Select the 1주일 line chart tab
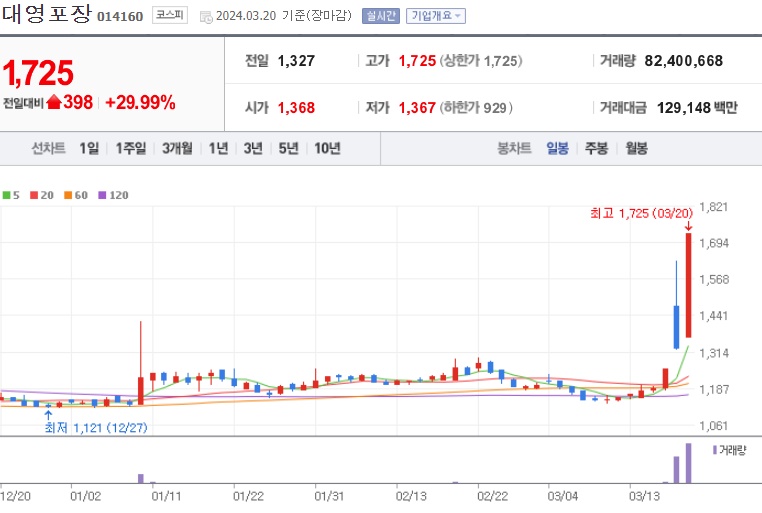The width and height of the screenshot is (762, 513). point(131,148)
